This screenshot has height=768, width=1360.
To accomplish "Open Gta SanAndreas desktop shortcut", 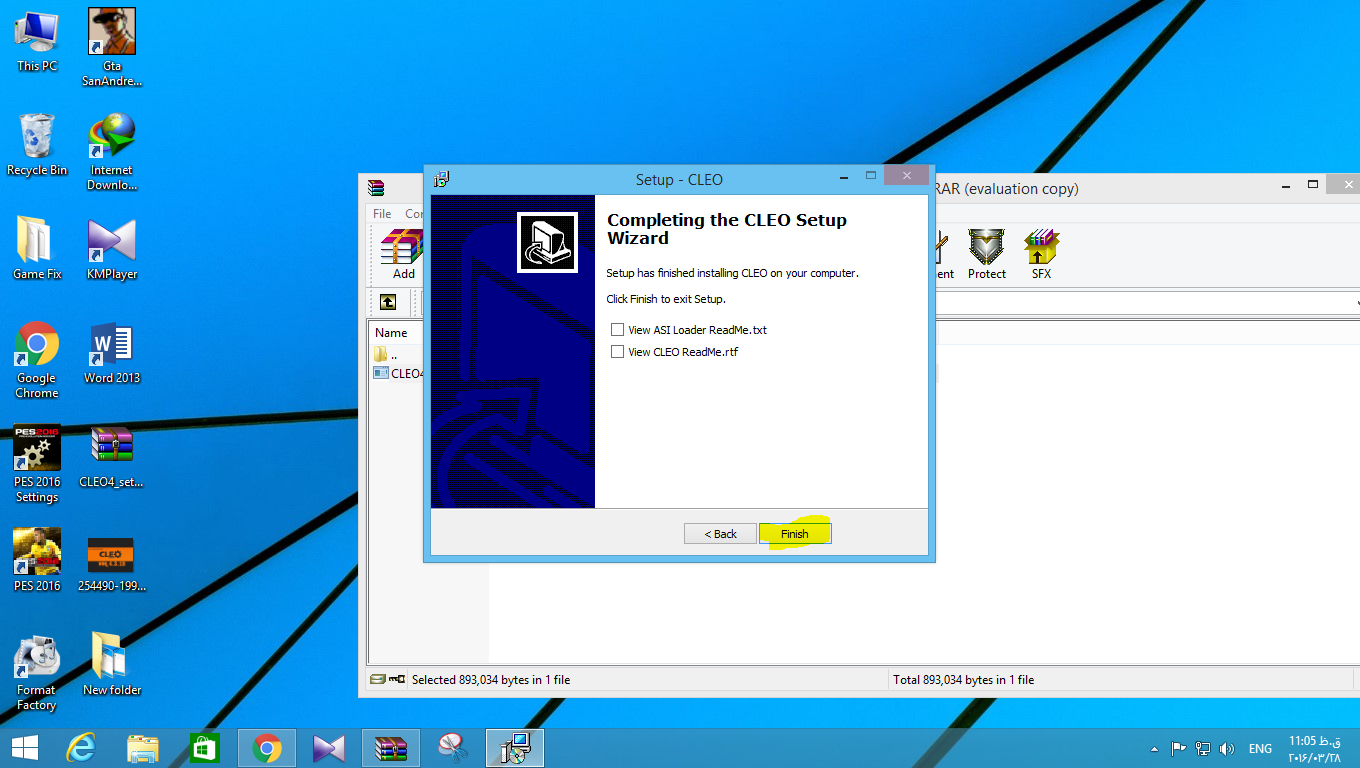I will [x=112, y=48].
